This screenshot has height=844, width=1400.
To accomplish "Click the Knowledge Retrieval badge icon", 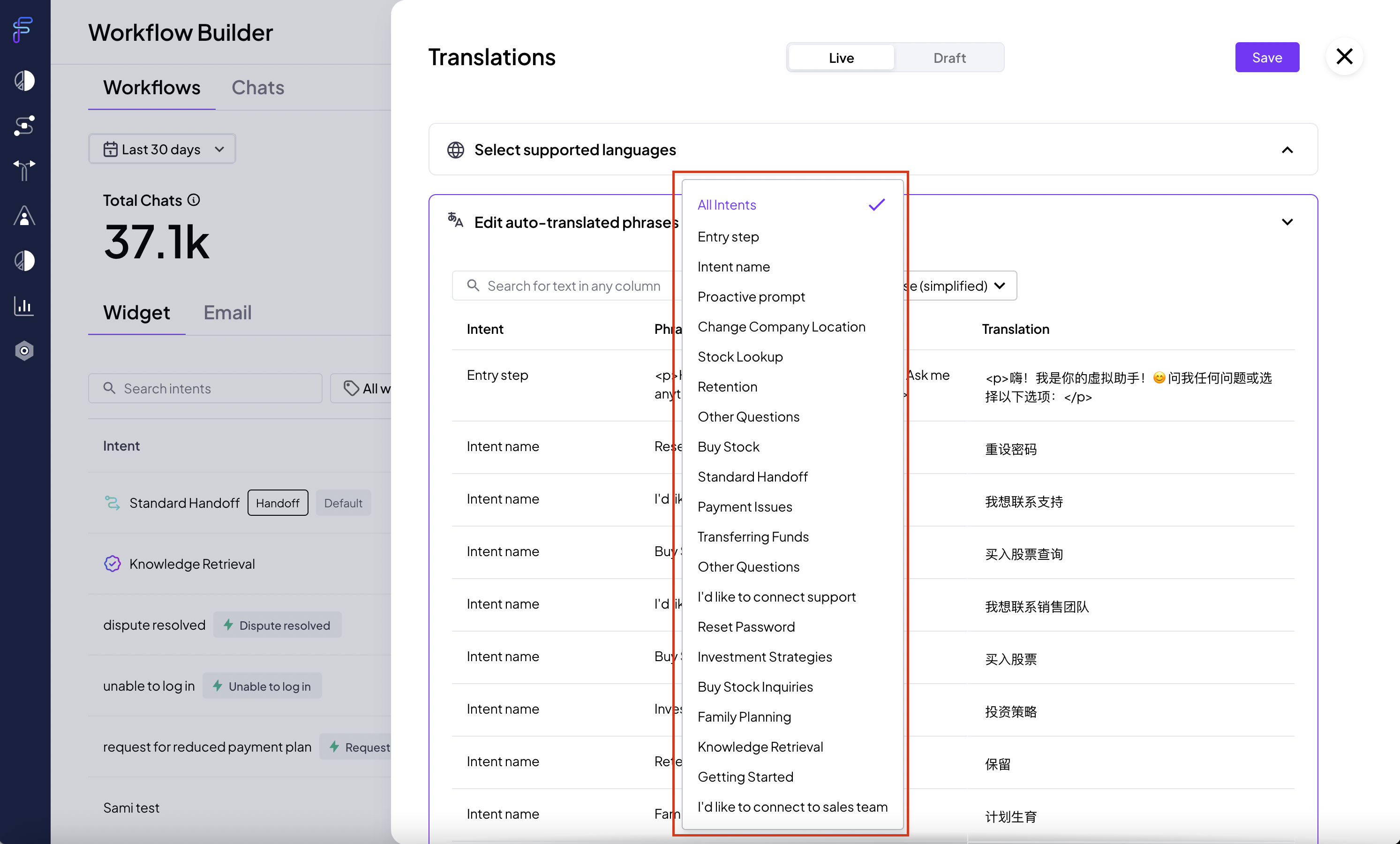I will point(113,564).
